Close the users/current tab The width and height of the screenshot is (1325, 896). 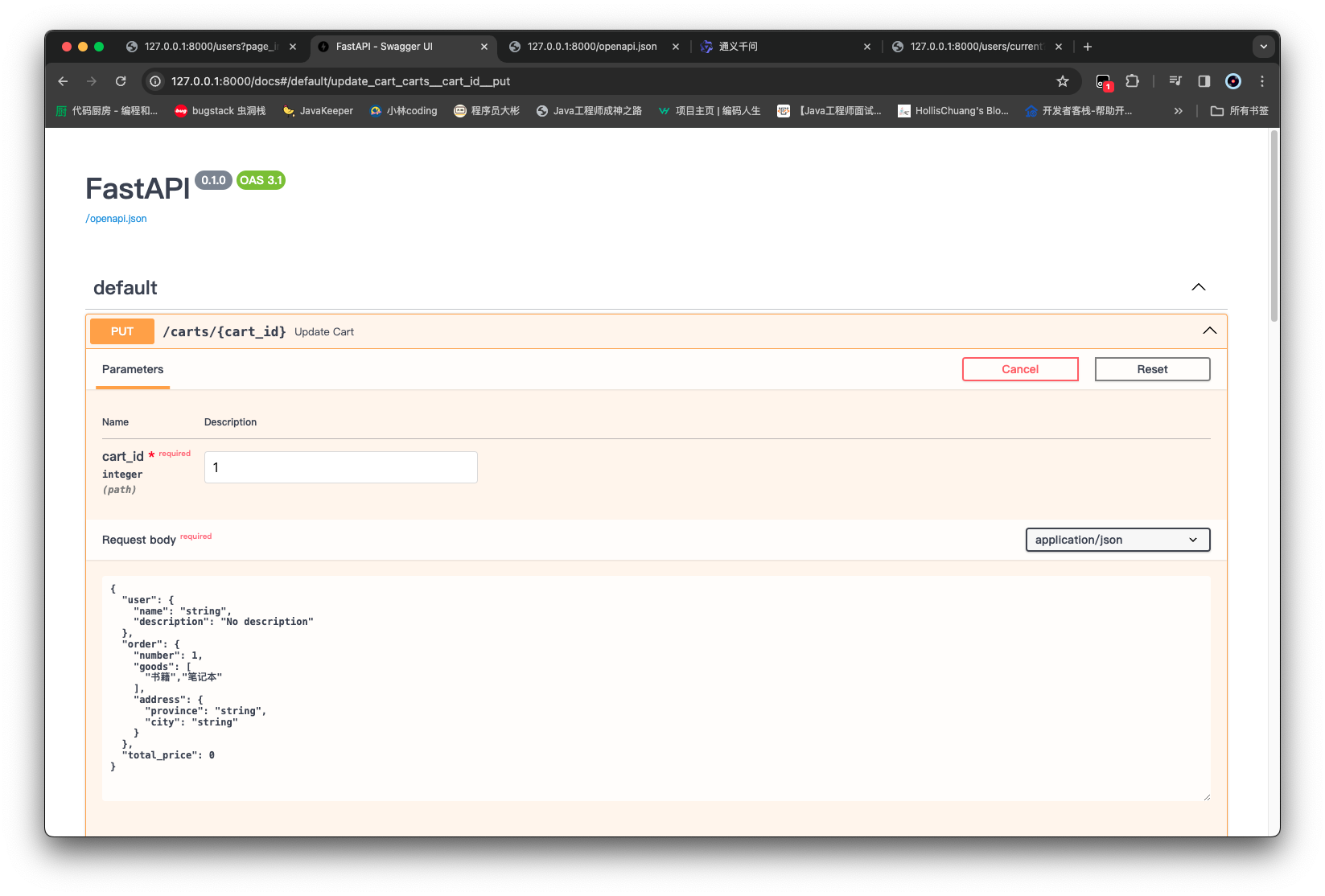coord(1059,47)
